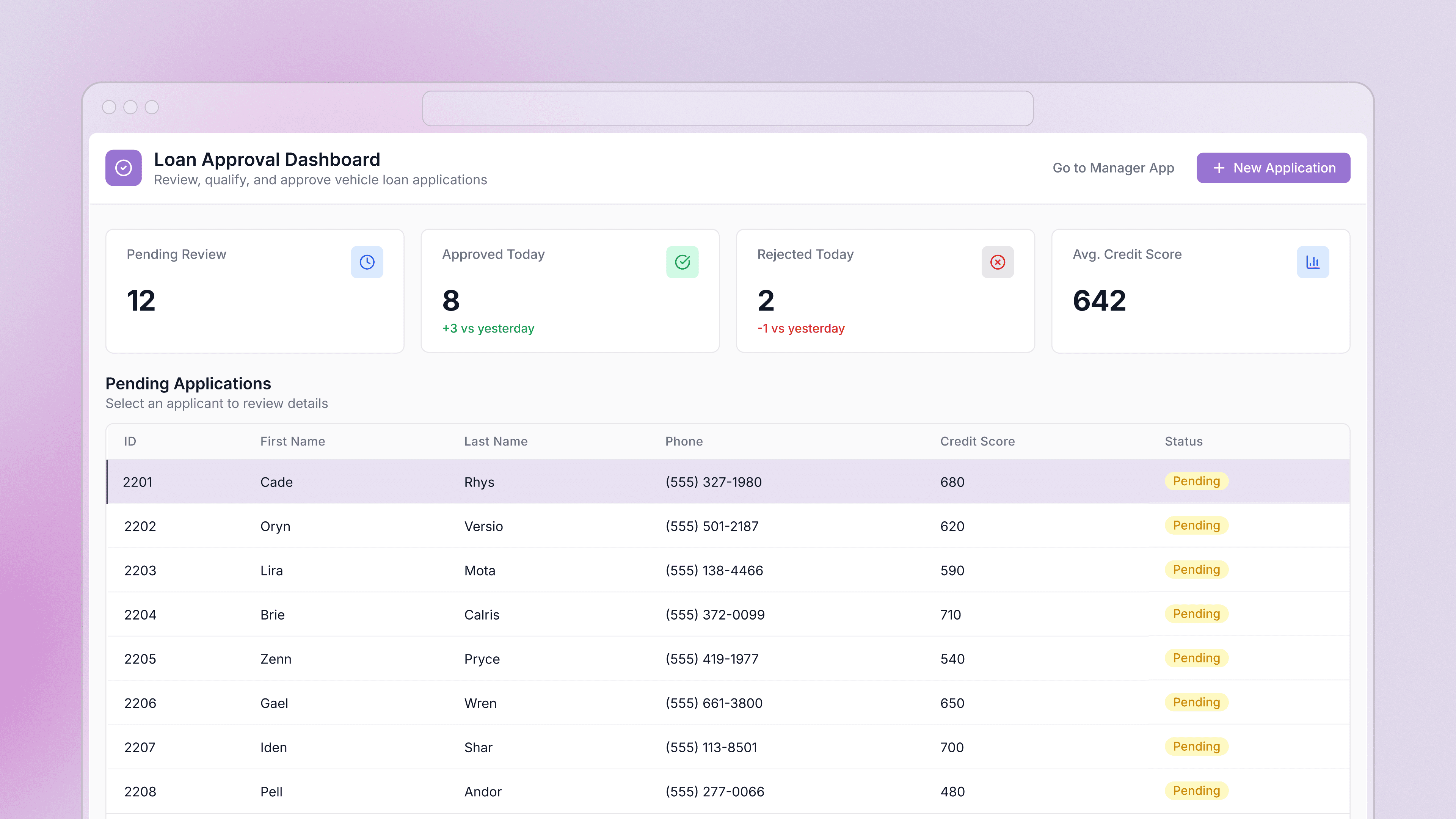The height and width of the screenshot is (819, 1456).
Task: Click first name Brie
Action: point(273,614)
